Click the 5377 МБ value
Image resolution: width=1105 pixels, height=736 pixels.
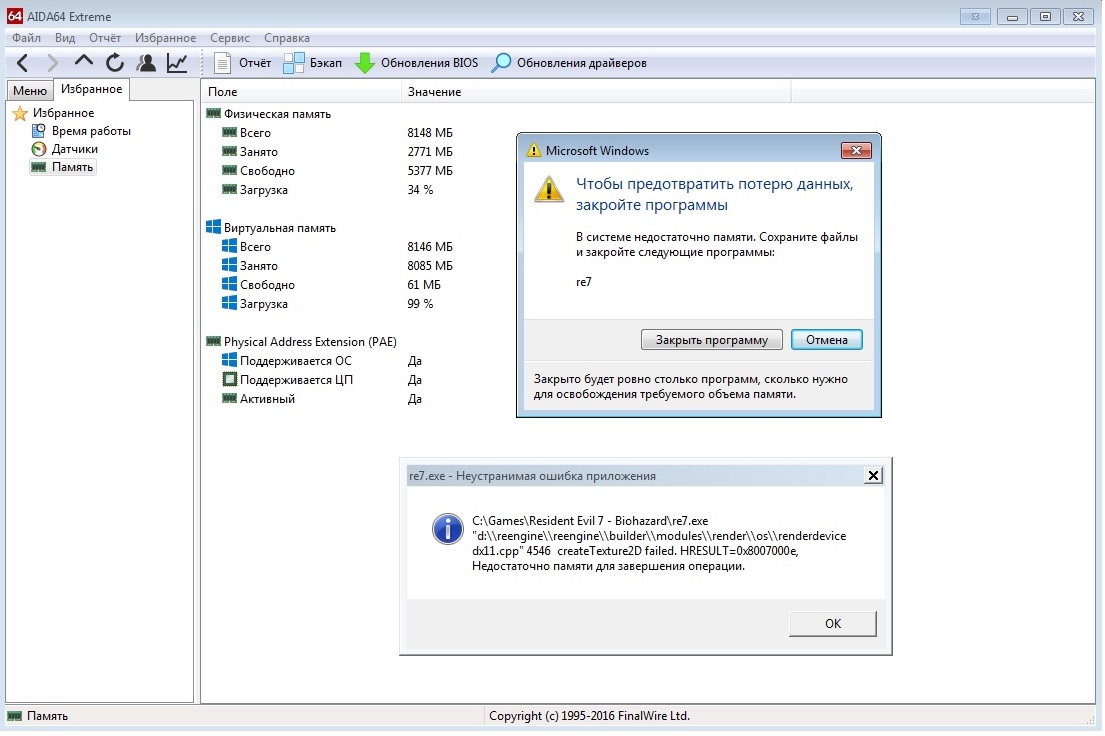(430, 171)
